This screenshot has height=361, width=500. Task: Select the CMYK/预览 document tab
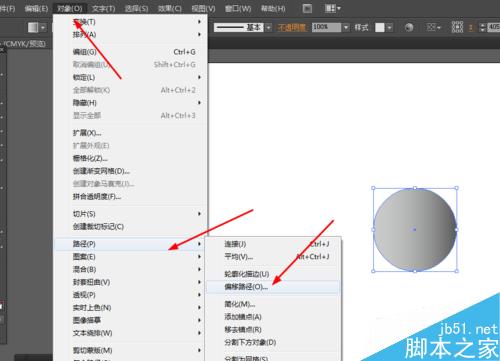pos(24,44)
